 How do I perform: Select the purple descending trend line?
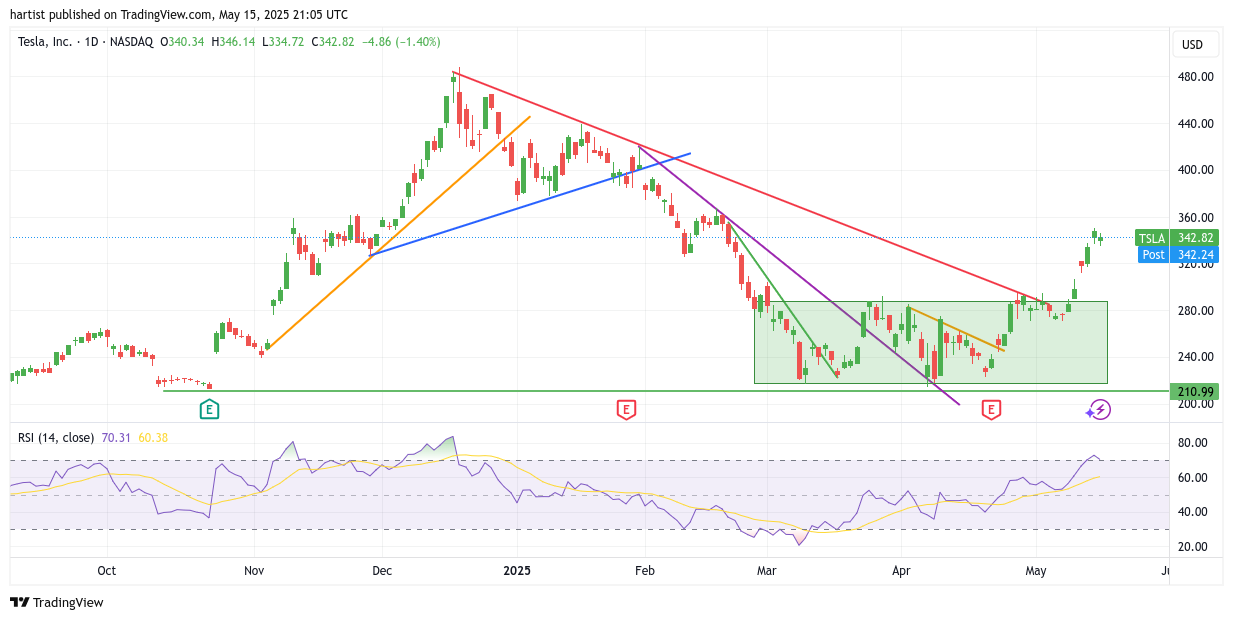tap(800, 276)
